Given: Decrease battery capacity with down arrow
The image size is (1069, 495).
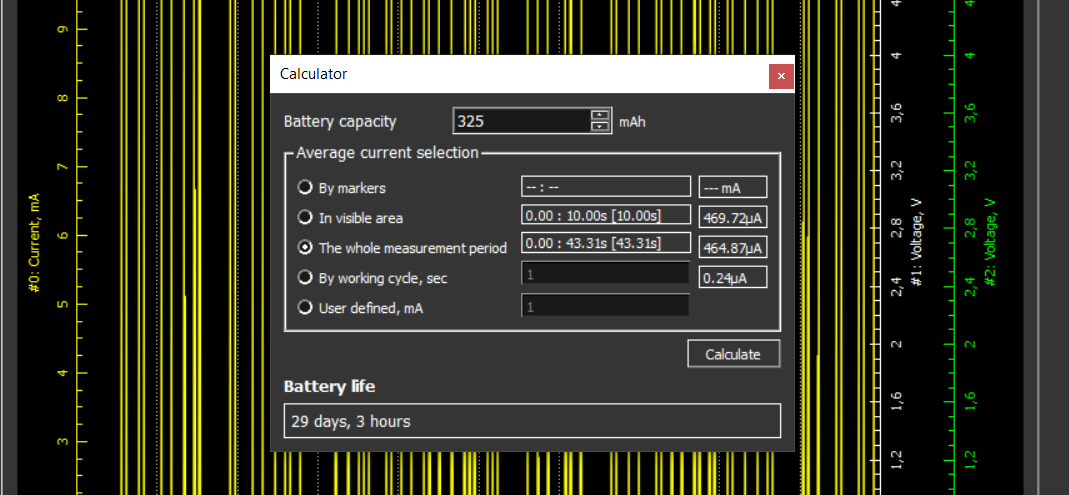Looking at the screenshot, I should pos(600,127).
